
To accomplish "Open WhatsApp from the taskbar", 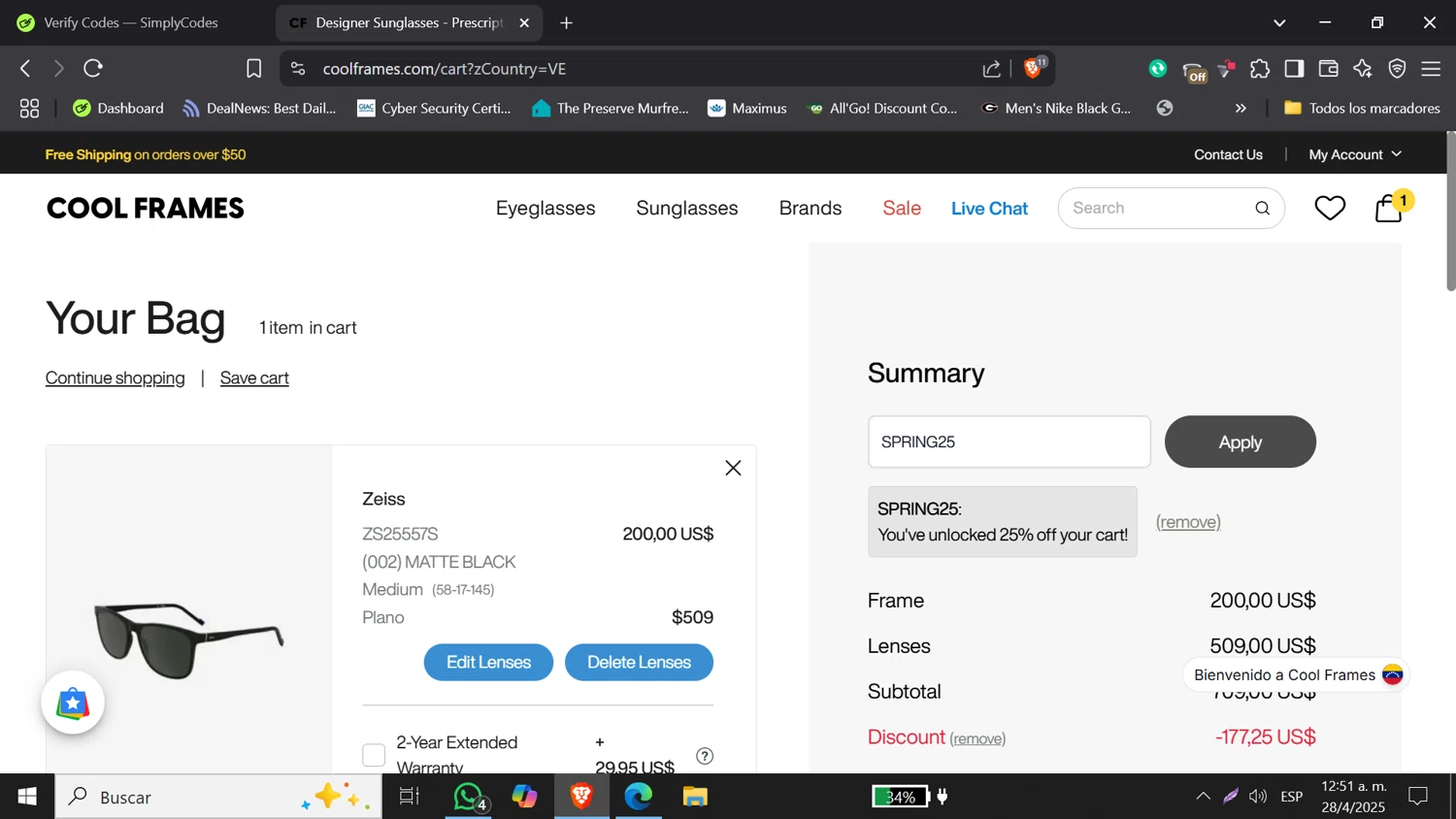I will 470,797.
